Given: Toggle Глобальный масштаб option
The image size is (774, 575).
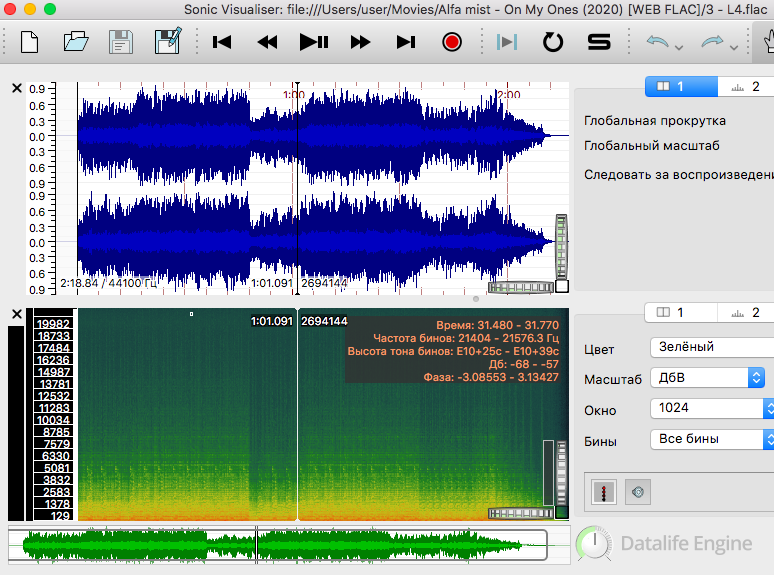Looking at the screenshot, I should tap(652, 146).
